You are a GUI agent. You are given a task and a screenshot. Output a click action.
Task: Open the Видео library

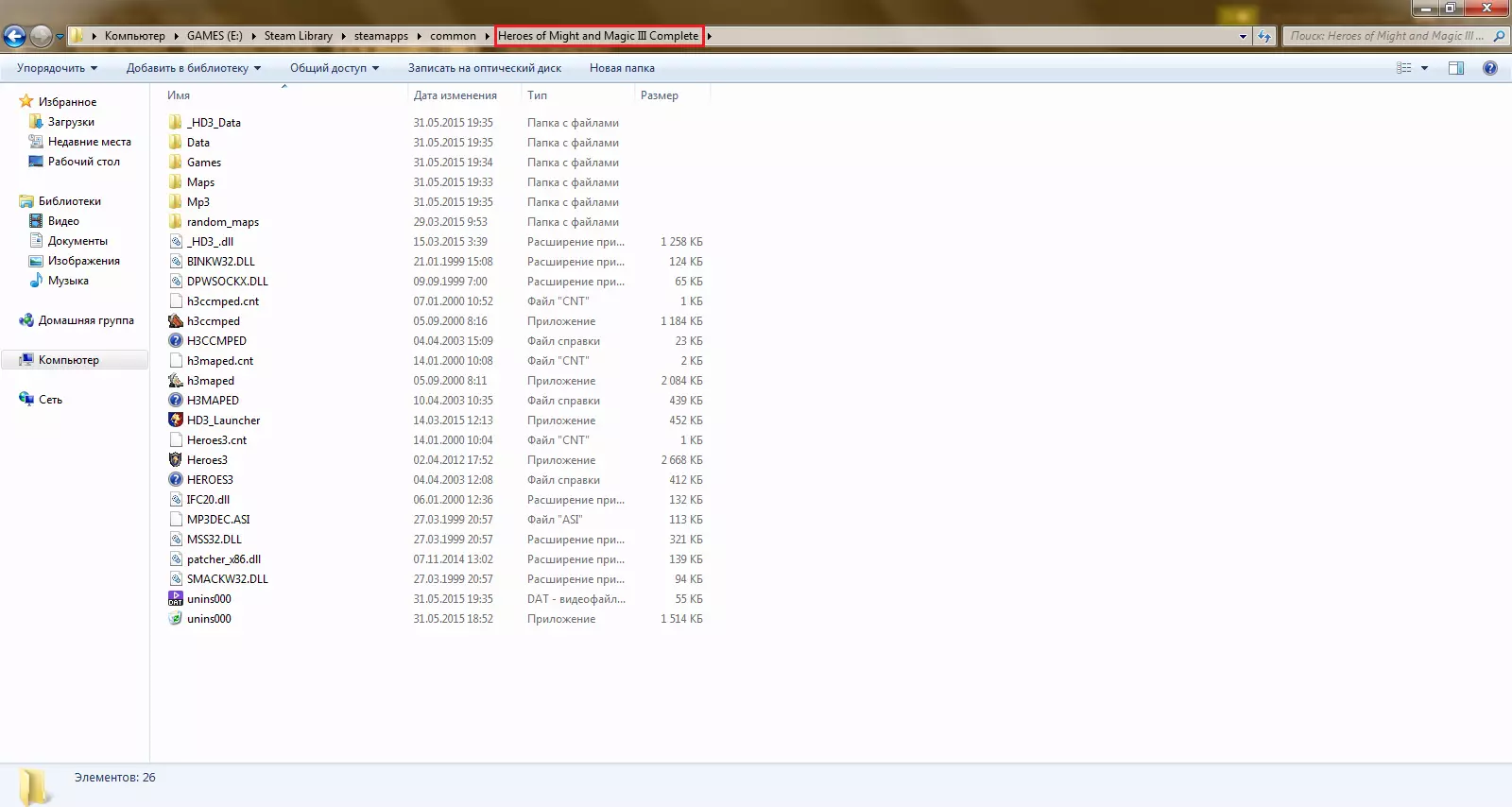pyautogui.click(x=63, y=221)
